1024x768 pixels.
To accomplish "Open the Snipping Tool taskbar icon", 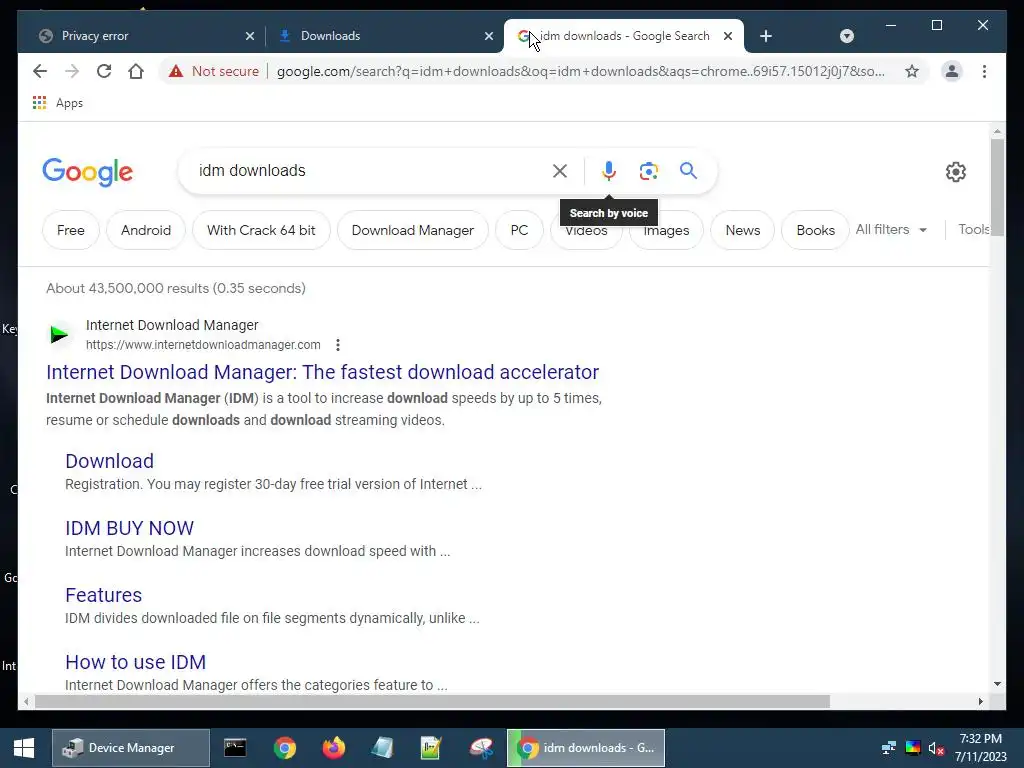I will click(481, 748).
